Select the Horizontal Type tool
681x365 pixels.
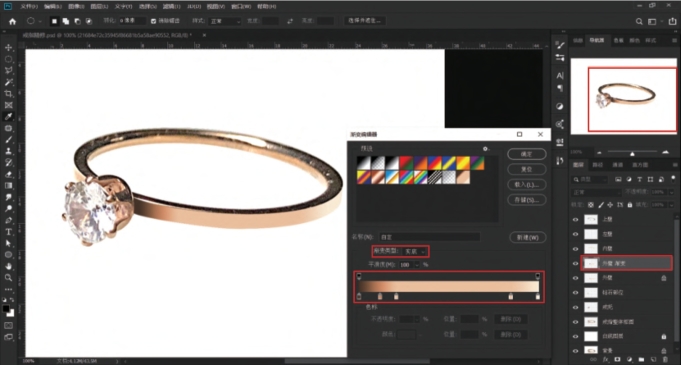pos(8,232)
